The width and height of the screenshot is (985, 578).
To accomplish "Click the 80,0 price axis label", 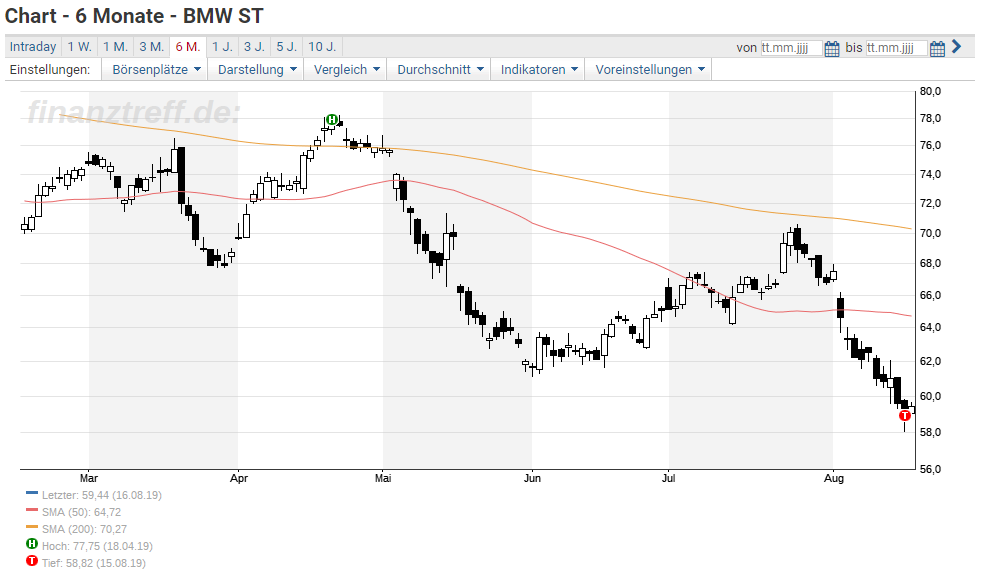I will [930, 91].
